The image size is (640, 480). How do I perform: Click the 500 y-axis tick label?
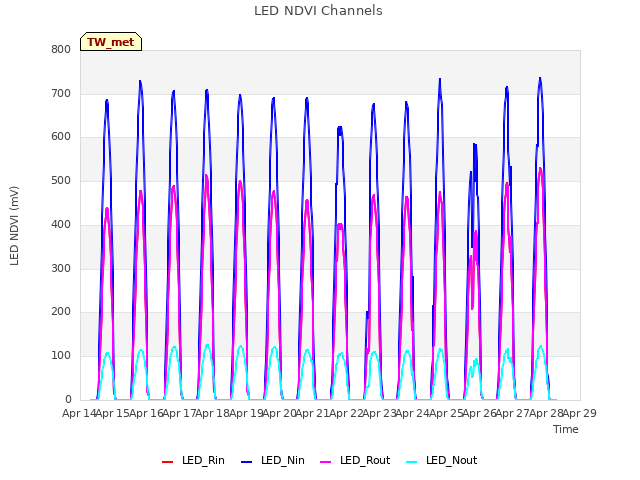point(61,181)
